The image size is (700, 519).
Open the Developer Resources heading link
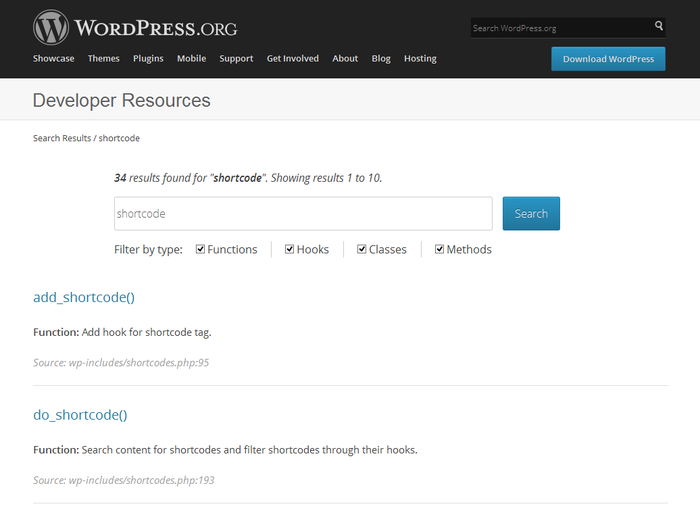(x=121, y=100)
